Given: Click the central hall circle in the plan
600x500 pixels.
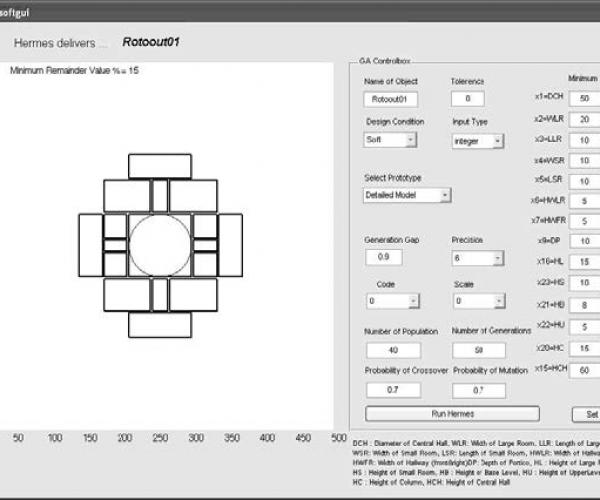Looking at the screenshot, I should tap(160, 245).
